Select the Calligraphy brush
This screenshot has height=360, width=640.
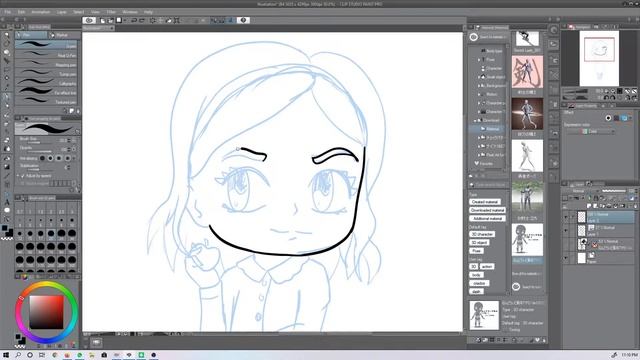coord(46,83)
